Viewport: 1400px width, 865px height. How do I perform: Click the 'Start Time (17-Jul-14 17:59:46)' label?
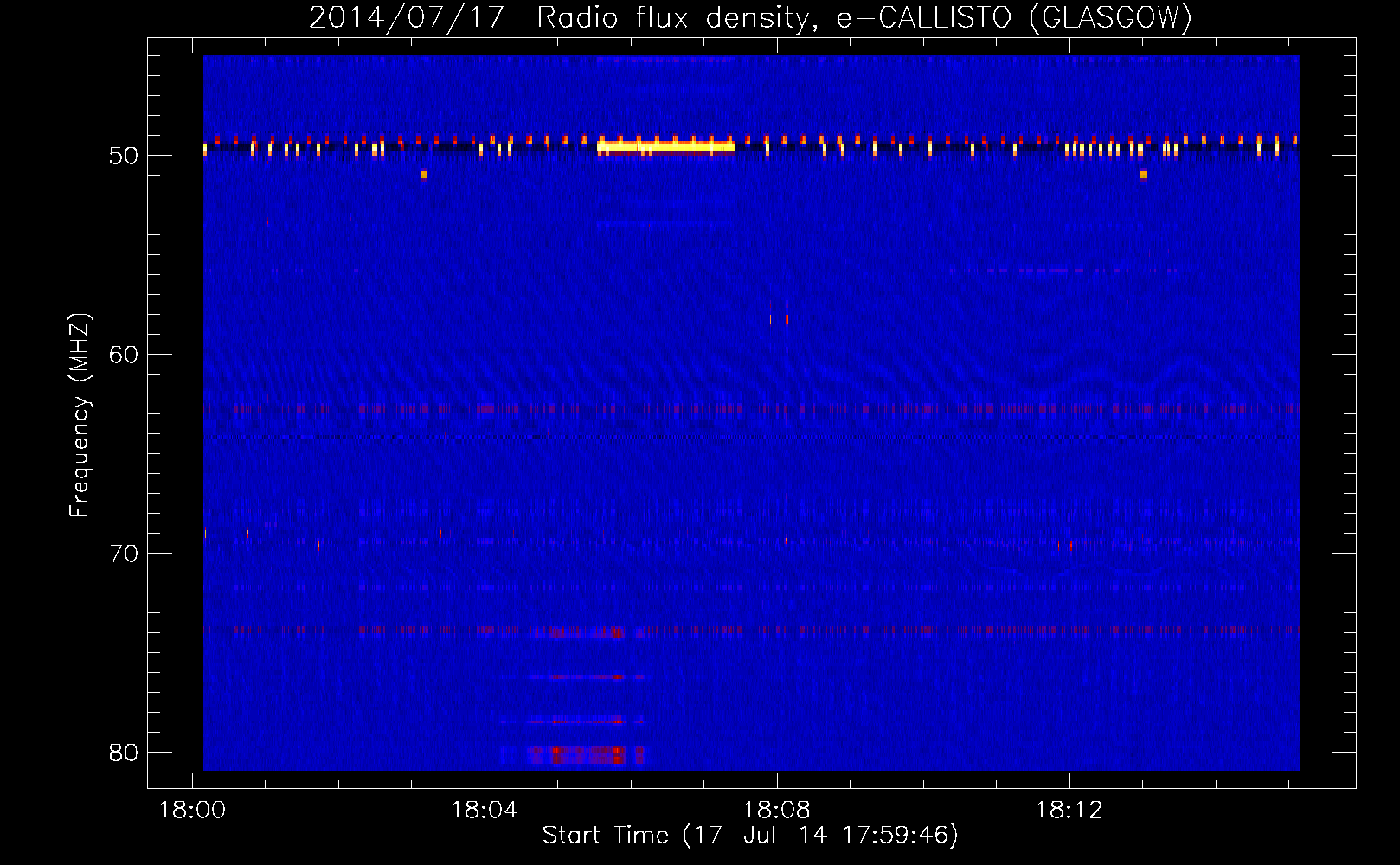pos(750,835)
